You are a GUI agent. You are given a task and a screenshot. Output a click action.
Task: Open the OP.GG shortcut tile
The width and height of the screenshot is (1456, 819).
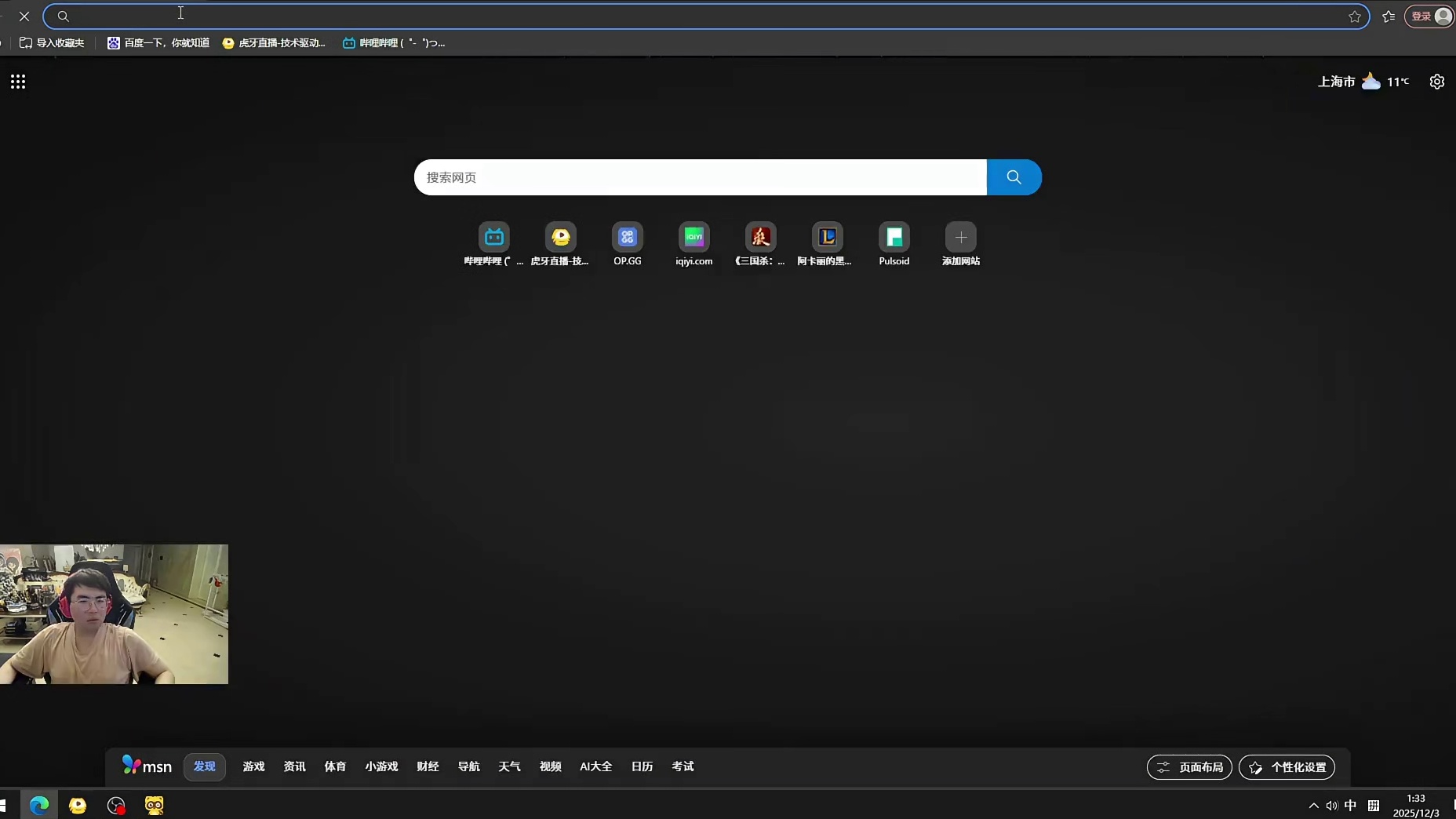pyautogui.click(x=627, y=238)
